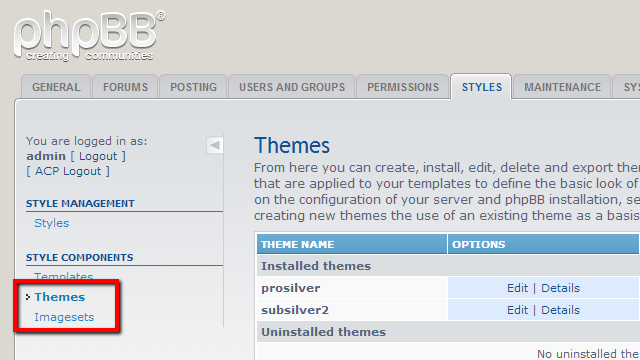Screen dimensions: 640x360
Task: Click the Logout link
Action: coord(98,156)
